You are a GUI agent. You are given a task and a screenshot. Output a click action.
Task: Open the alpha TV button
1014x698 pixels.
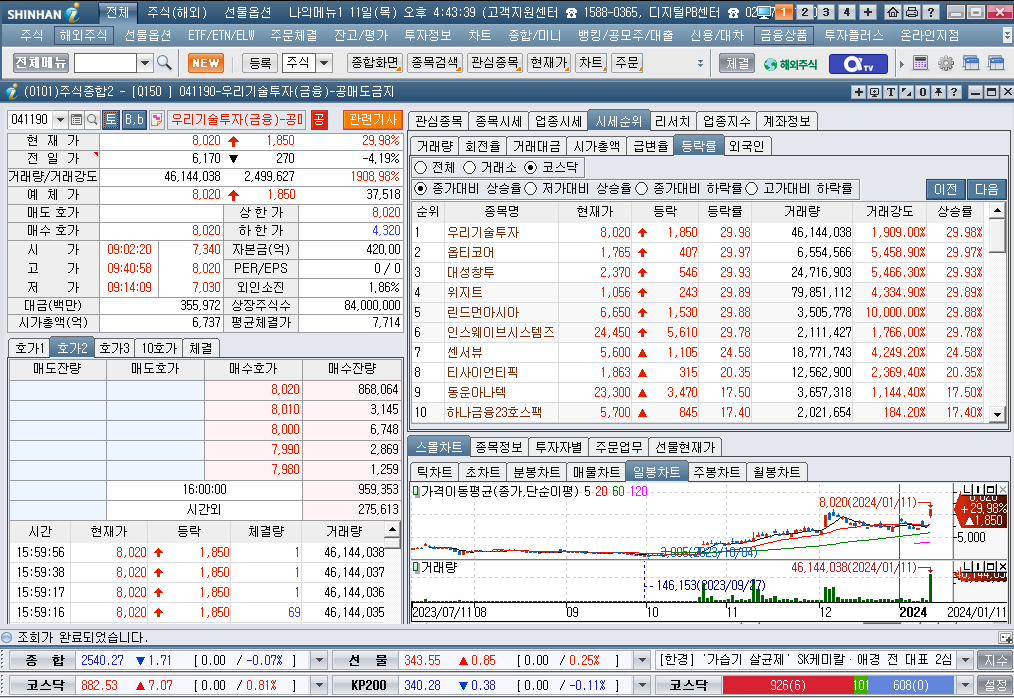click(858, 63)
